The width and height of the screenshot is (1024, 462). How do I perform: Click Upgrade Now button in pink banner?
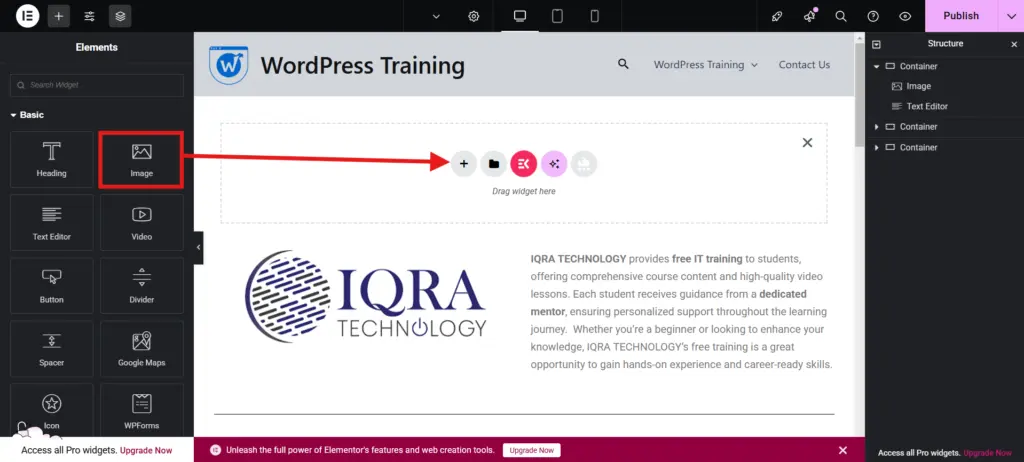(x=532, y=450)
